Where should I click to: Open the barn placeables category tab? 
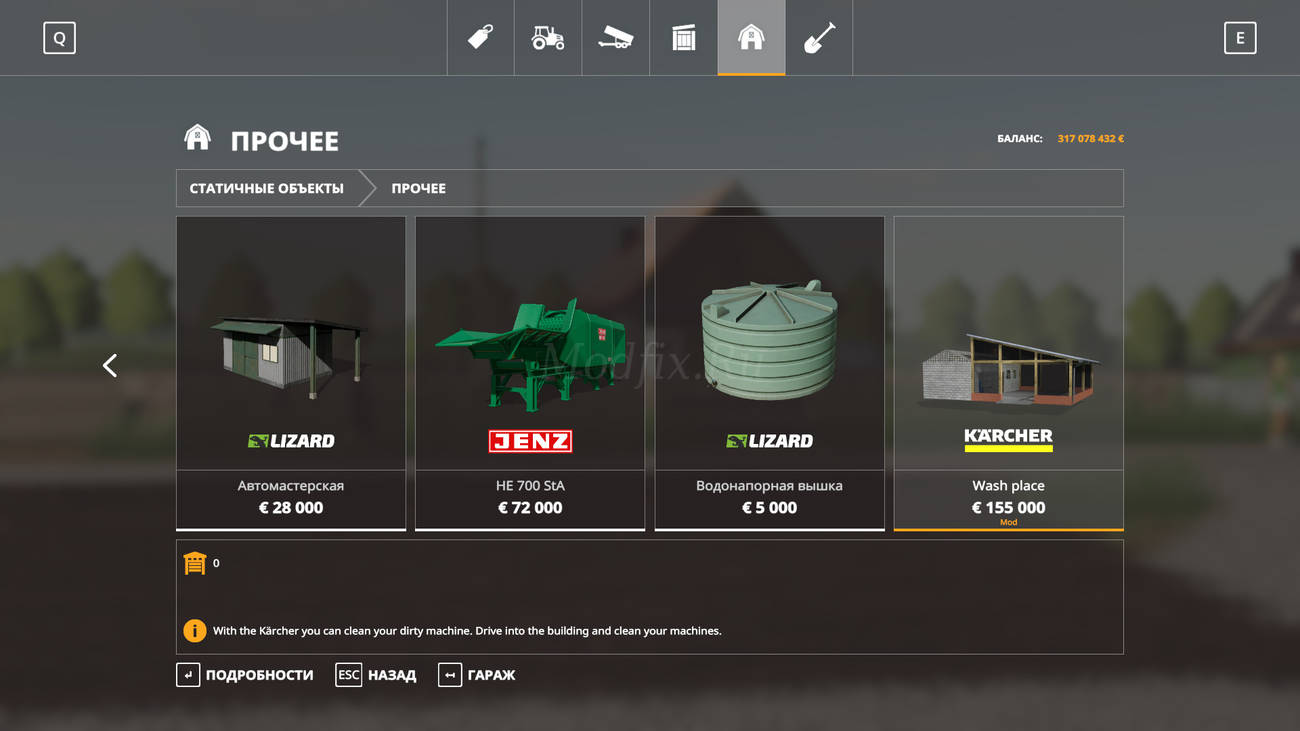pyautogui.click(x=751, y=38)
